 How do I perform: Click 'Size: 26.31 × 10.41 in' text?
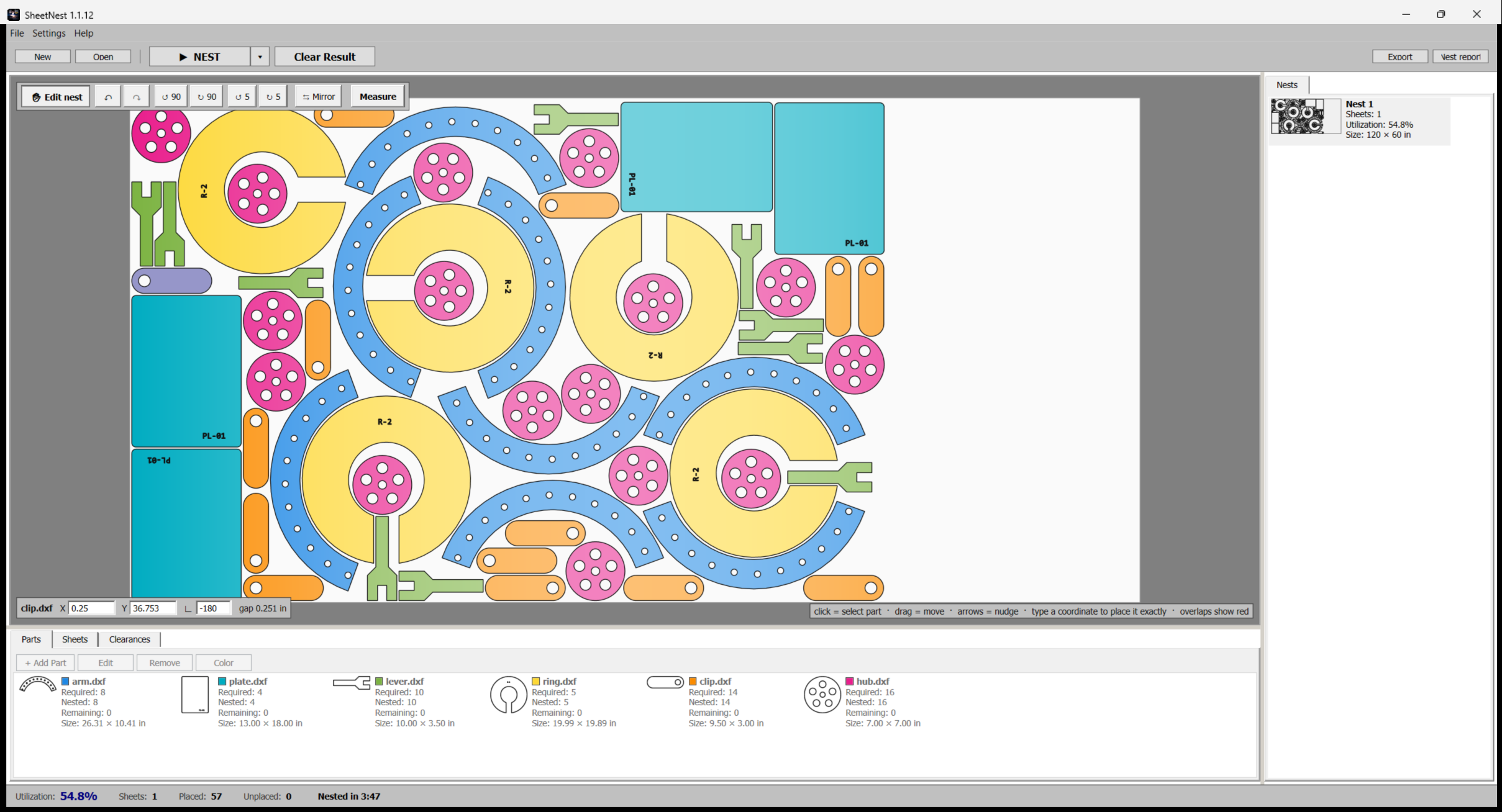pos(103,723)
